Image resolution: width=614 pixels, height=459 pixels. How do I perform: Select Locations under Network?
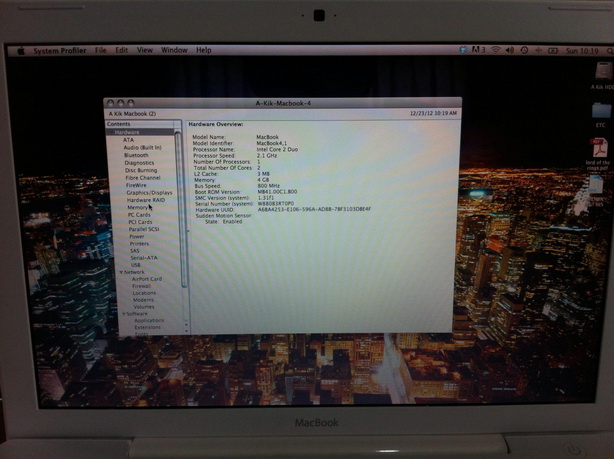144,293
